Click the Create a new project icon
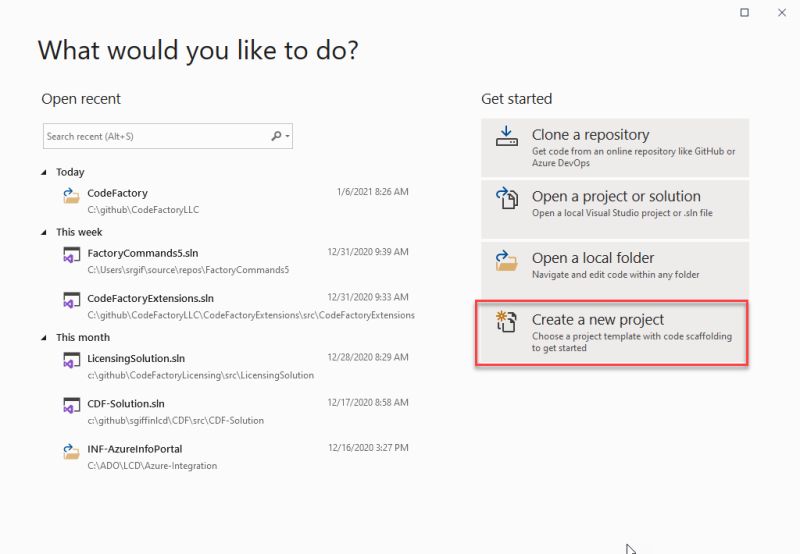The width and height of the screenshot is (800, 554). pyautogui.click(x=507, y=321)
